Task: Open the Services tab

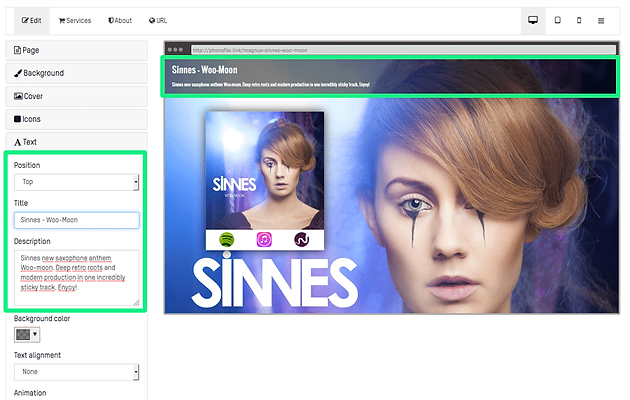Action: 75,20
